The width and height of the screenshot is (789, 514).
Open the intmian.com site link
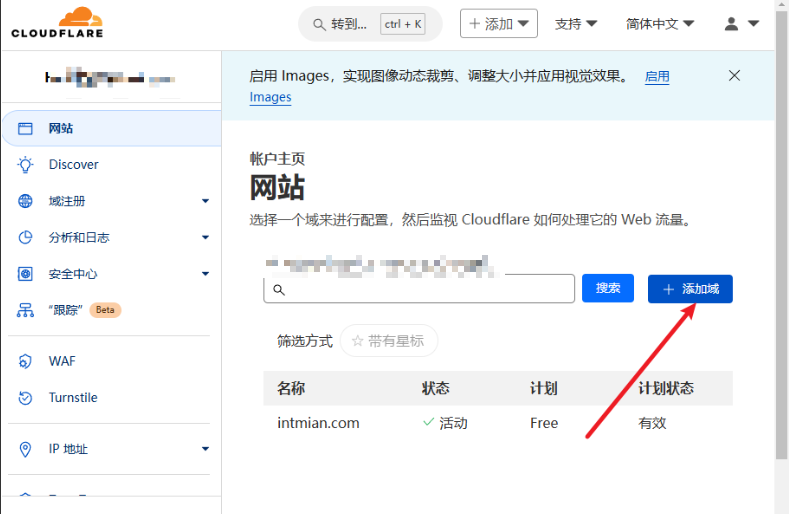[318, 423]
